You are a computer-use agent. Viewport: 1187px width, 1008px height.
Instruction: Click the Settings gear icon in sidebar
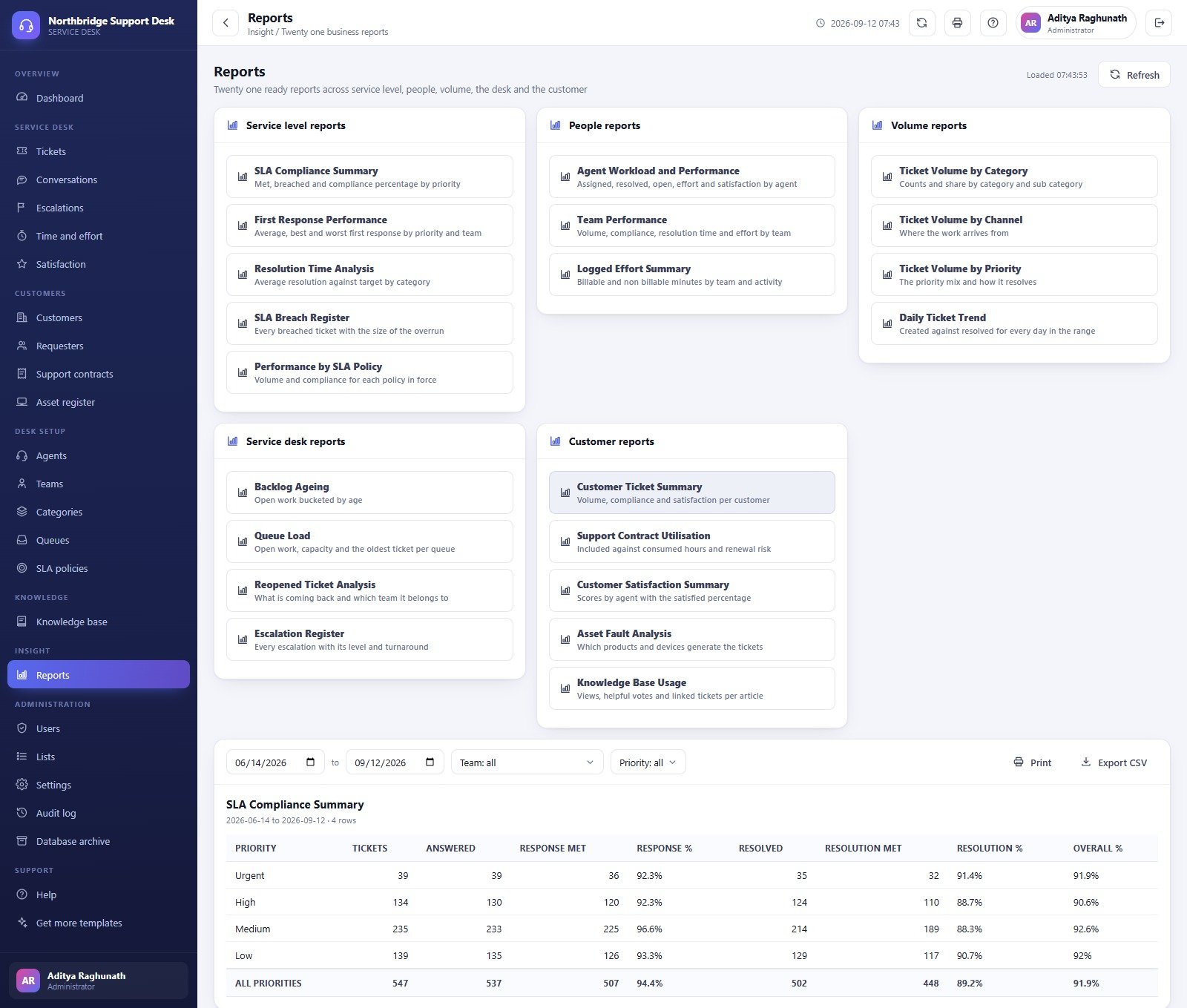point(22,785)
